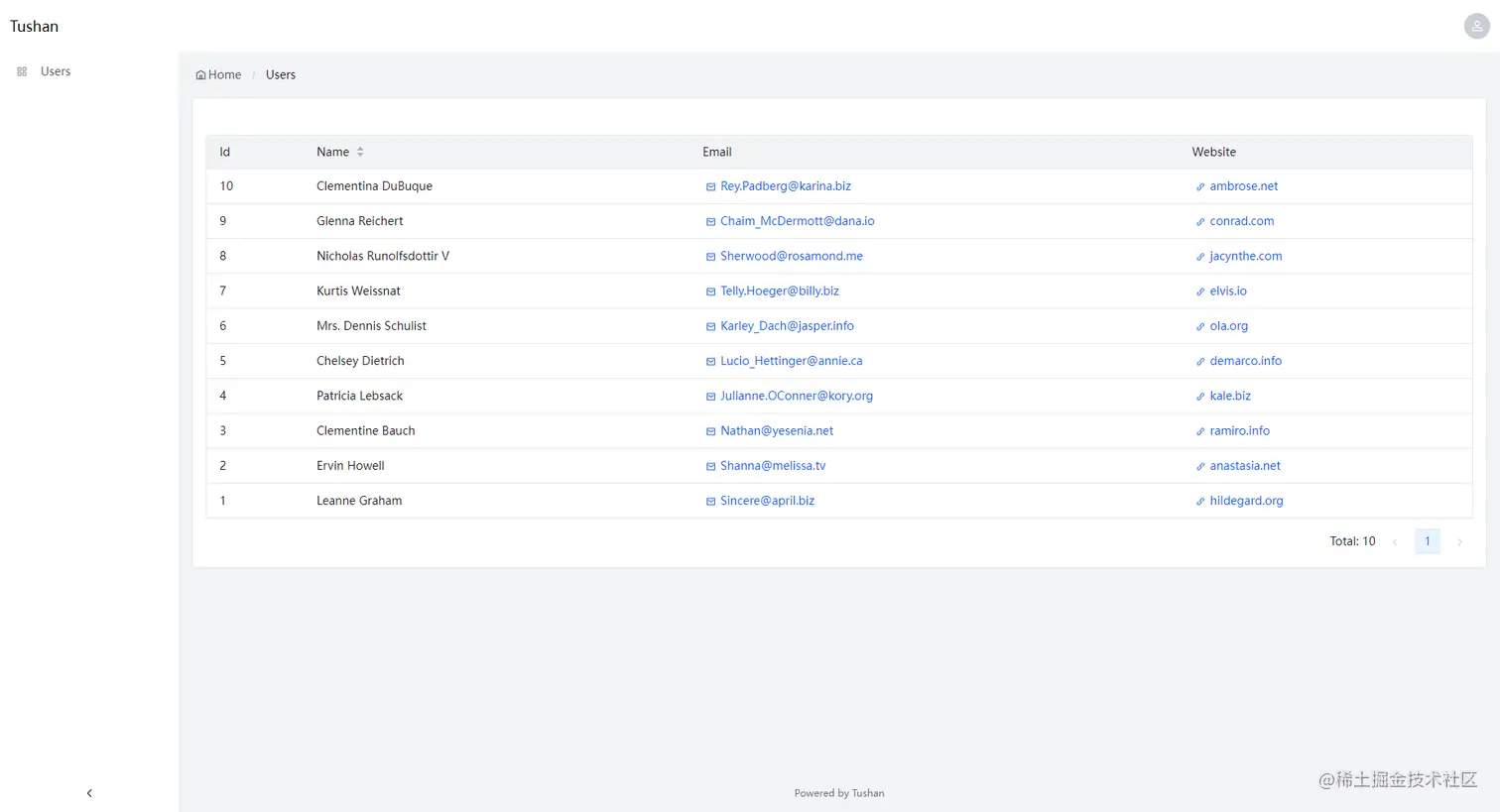Click envelope icon beside Lucio_Hettinger@annie.ca

[710, 361]
